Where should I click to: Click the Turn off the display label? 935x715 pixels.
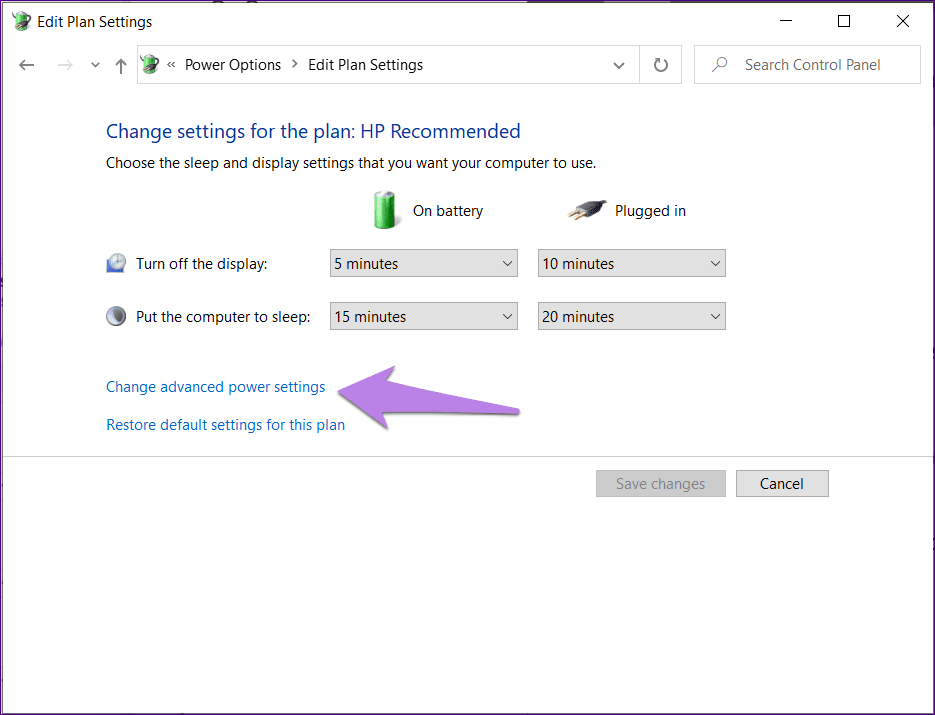(x=202, y=264)
